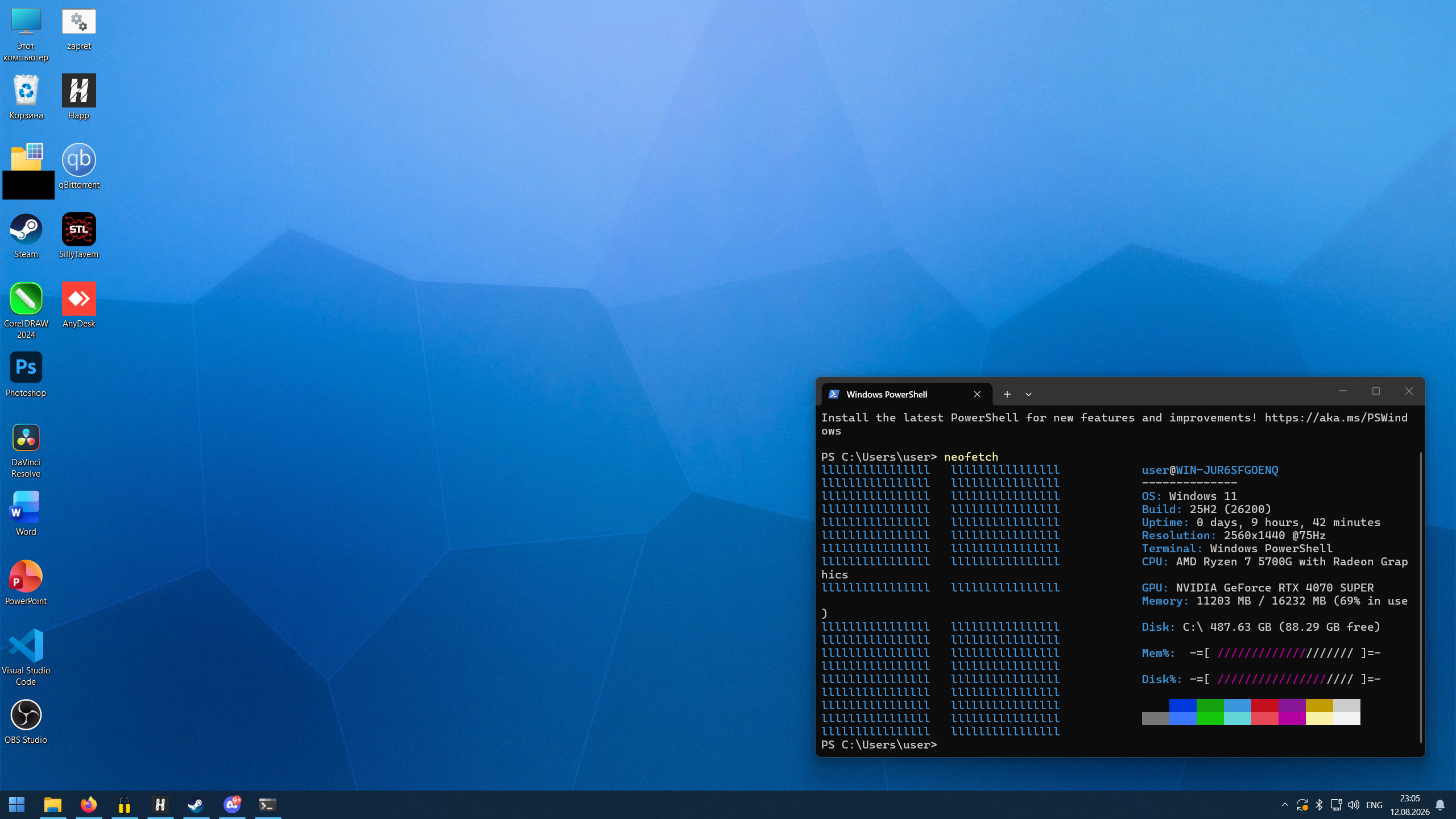Select the qBittorrent desktop icon

tap(78, 166)
